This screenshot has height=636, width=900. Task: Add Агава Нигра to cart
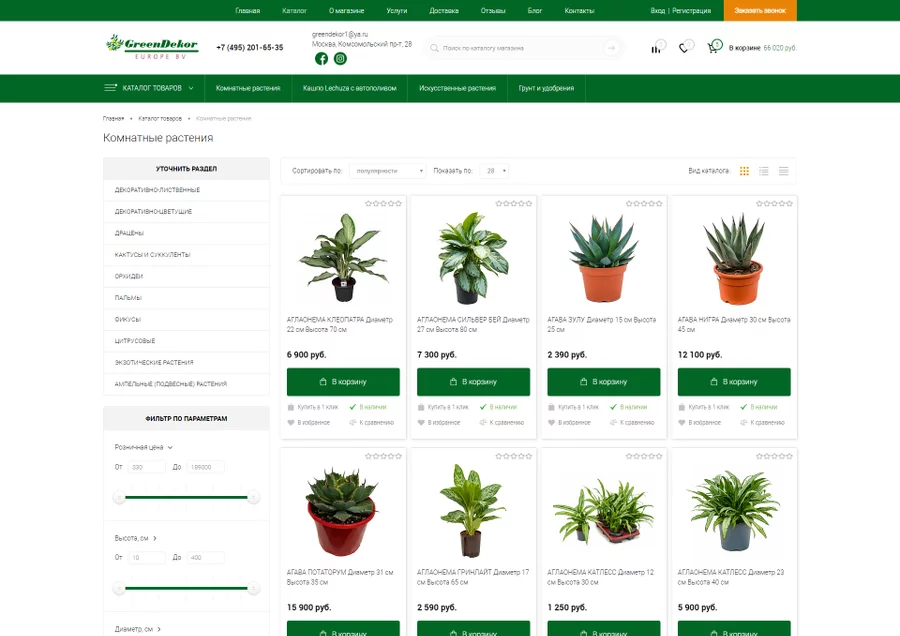point(734,382)
